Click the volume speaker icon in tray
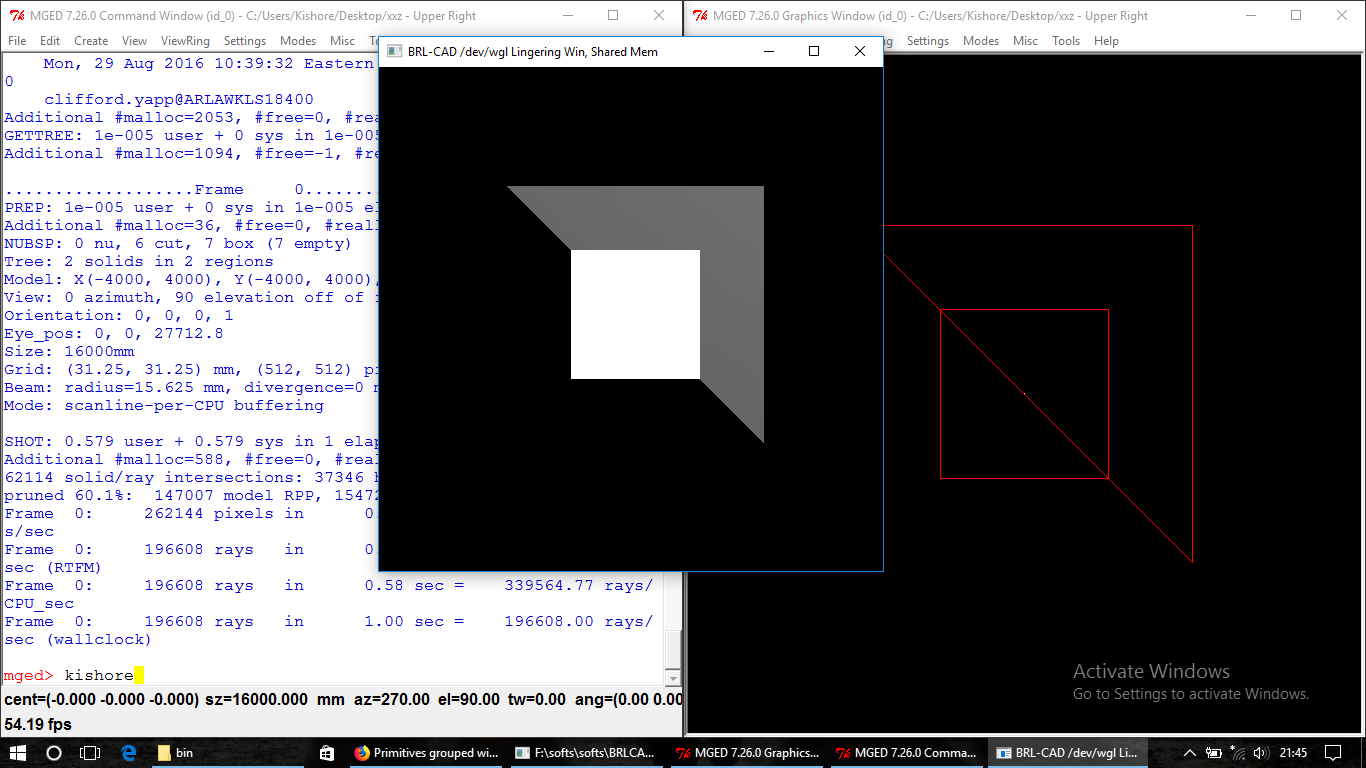Viewport: 1366px width, 768px height. 1261,753
